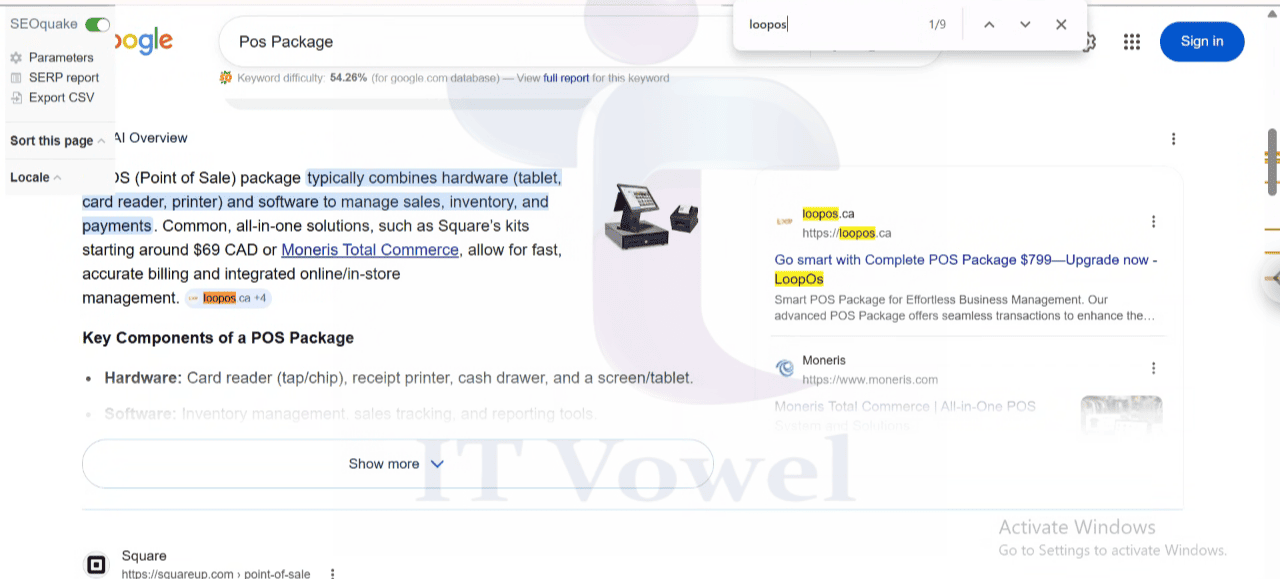
Task: Open options menu for Moneris source card
Action: click(1153, 368)
